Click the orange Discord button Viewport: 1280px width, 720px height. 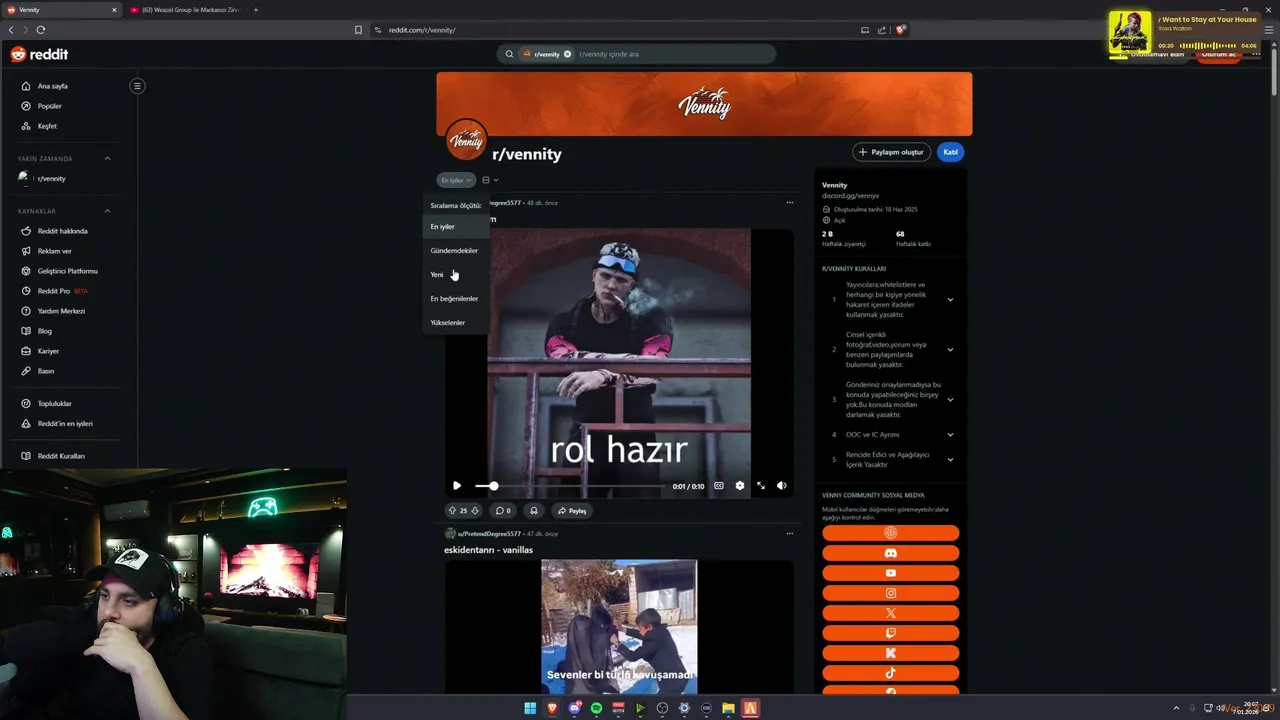[x=890, y=553]
